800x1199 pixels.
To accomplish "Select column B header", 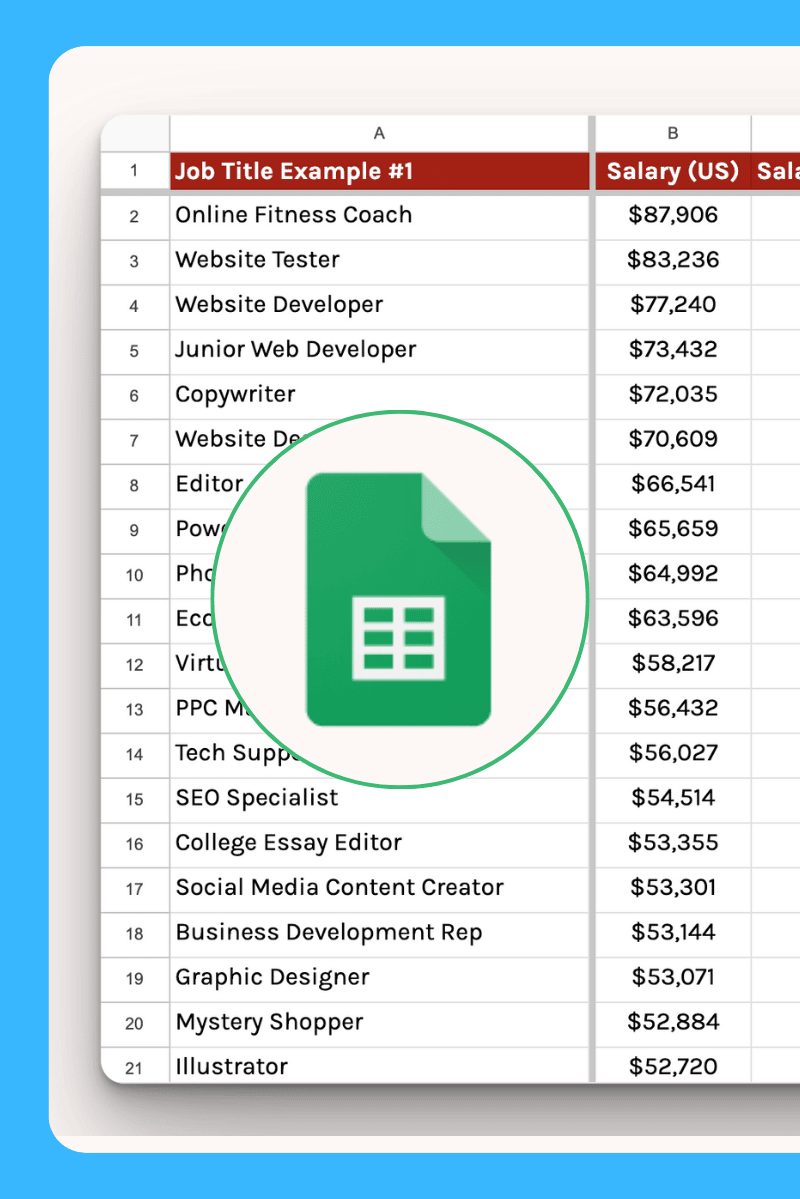I will [673, 133].
